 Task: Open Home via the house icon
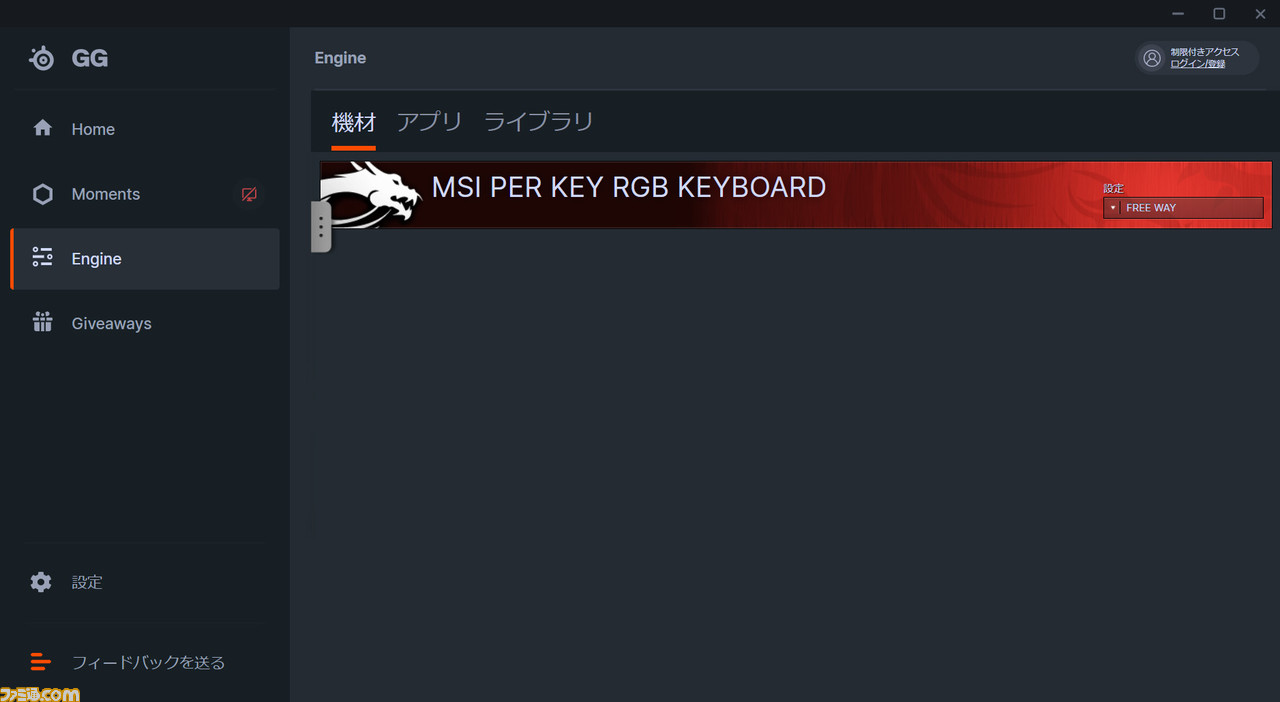(42, 128)
